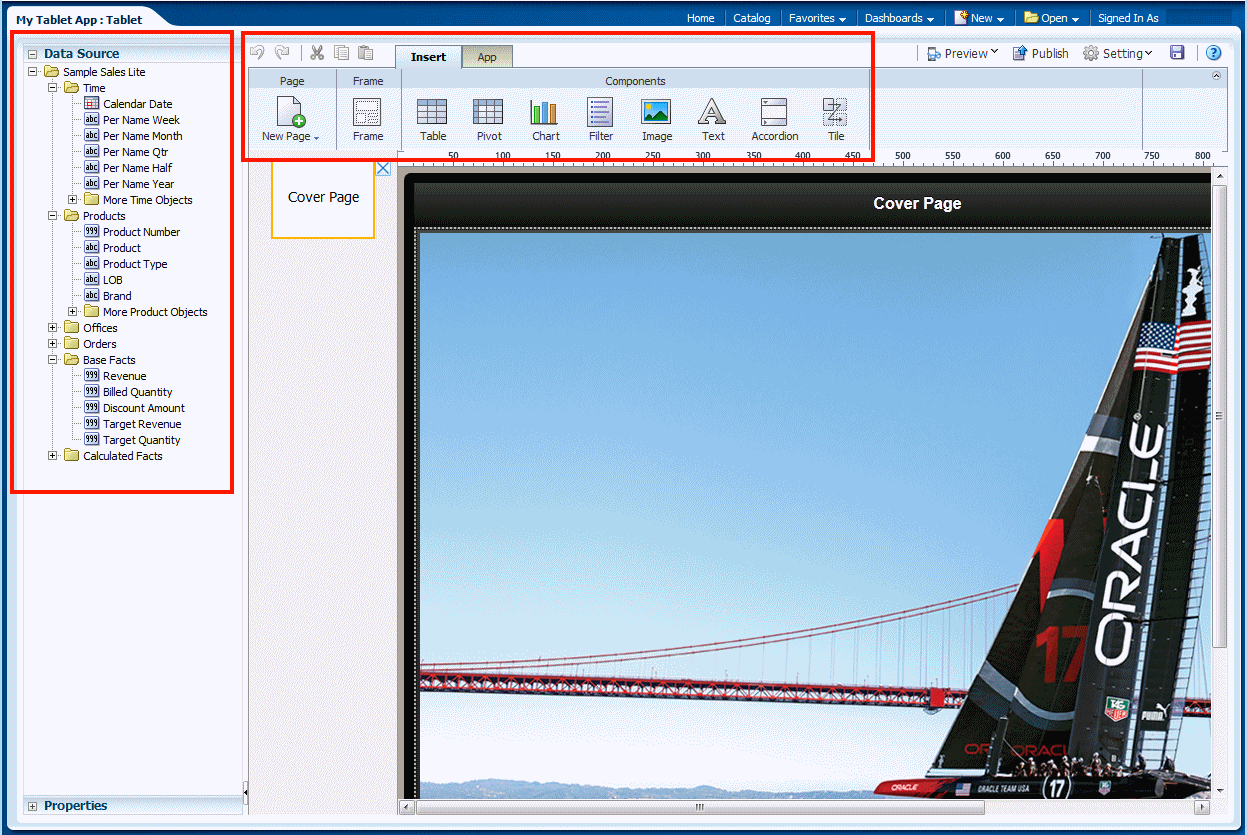Insert a Pivot table component
Image resolution: width=1248 pixels, height=835 pixels.
click(488, 120)
